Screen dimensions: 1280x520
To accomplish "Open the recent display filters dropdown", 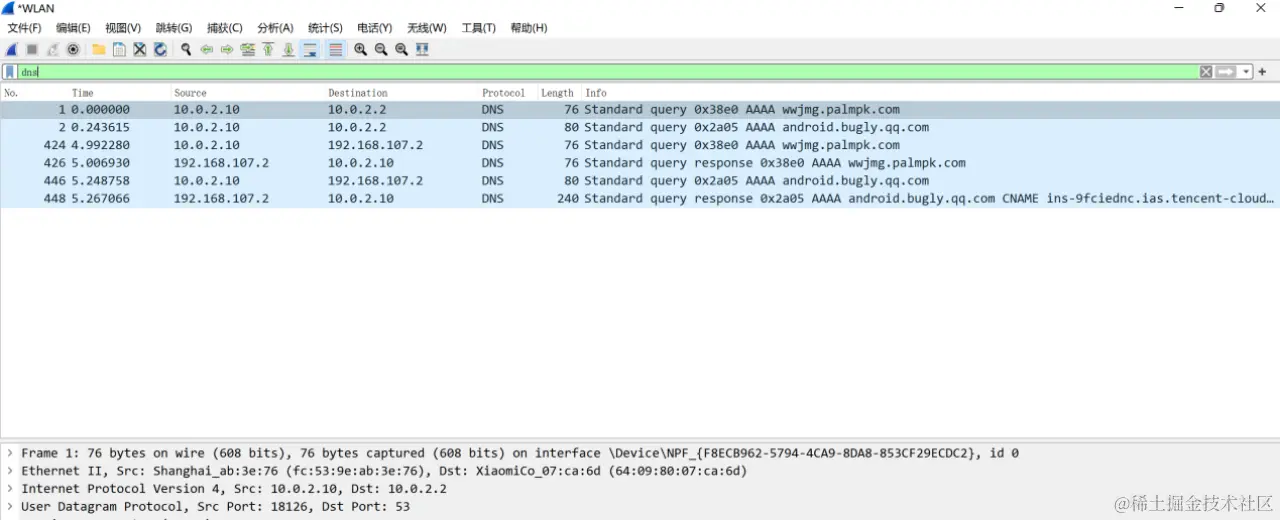I will pyautogui.click(x=1246, y=72).
